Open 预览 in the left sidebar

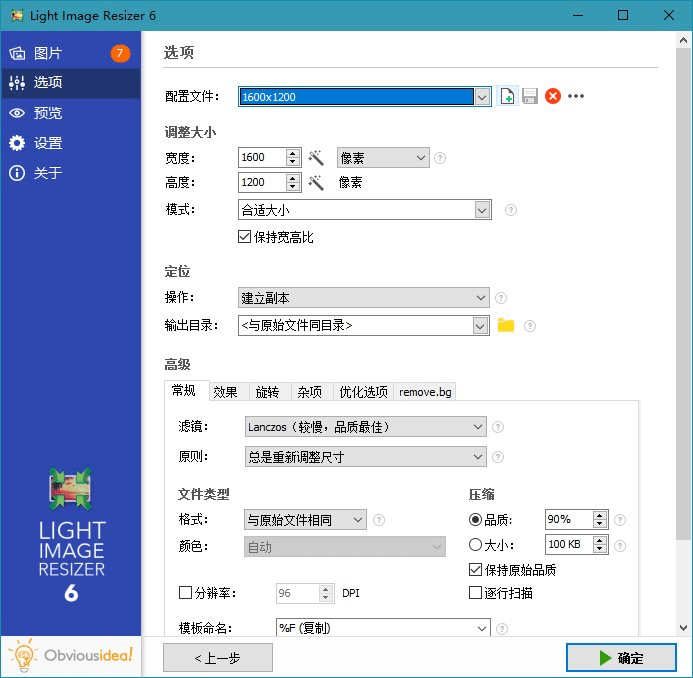tap(48, 113)
